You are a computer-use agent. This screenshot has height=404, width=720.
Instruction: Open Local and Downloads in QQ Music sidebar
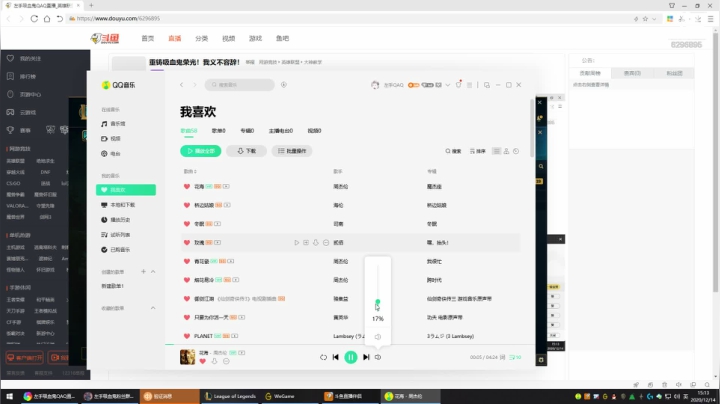tap(118, 205)
